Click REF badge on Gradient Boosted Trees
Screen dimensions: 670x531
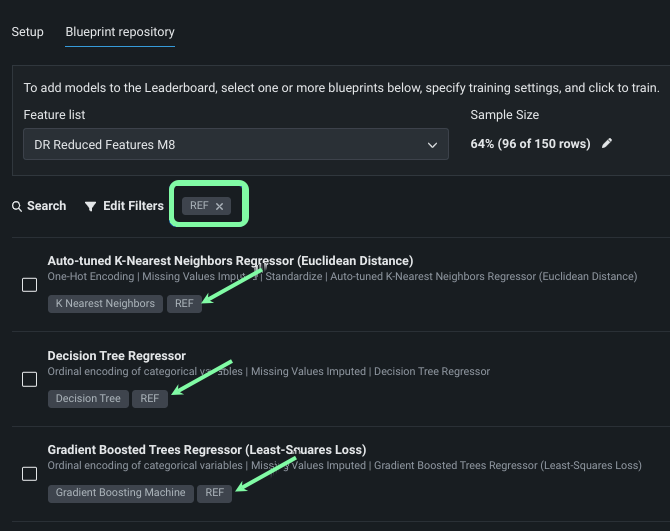(214, 492)
